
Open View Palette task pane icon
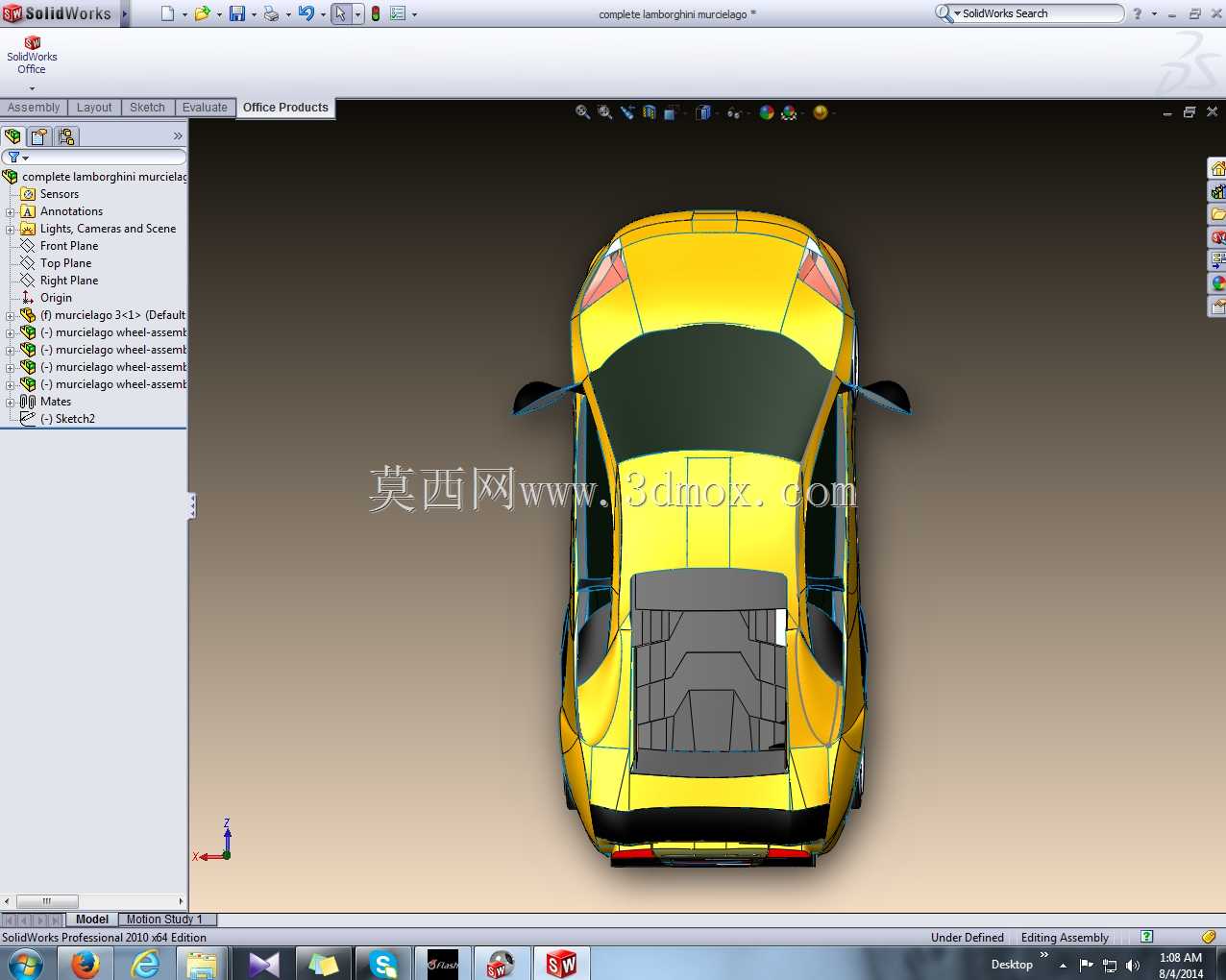coord(1217,260)
